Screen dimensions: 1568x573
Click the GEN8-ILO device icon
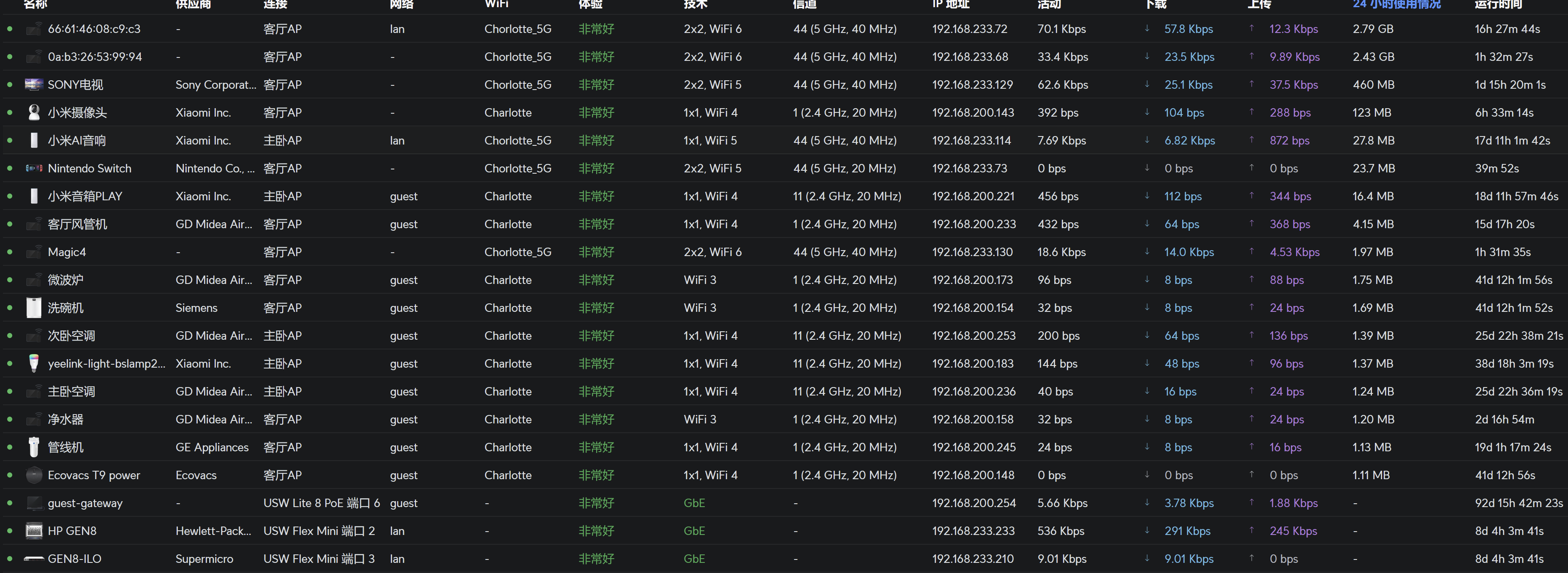(33, 558)
